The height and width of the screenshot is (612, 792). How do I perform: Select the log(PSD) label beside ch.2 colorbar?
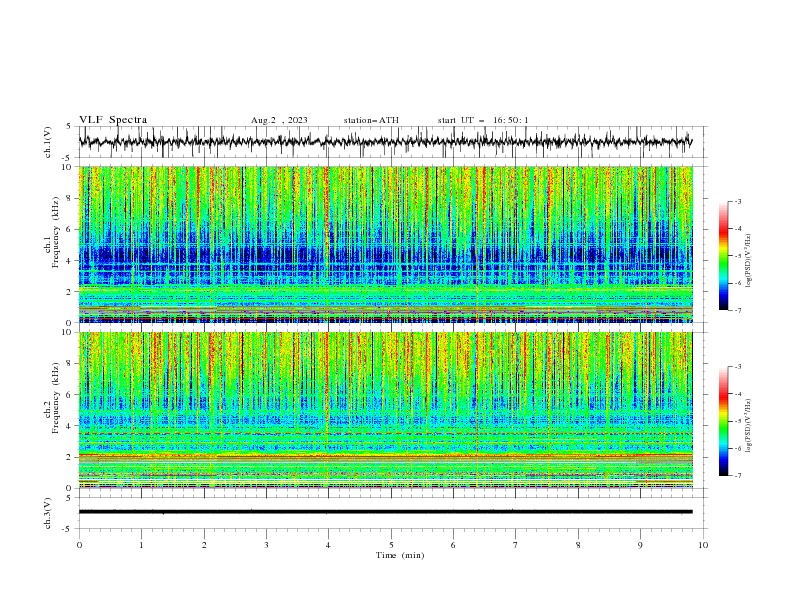[x=748, y=426]
